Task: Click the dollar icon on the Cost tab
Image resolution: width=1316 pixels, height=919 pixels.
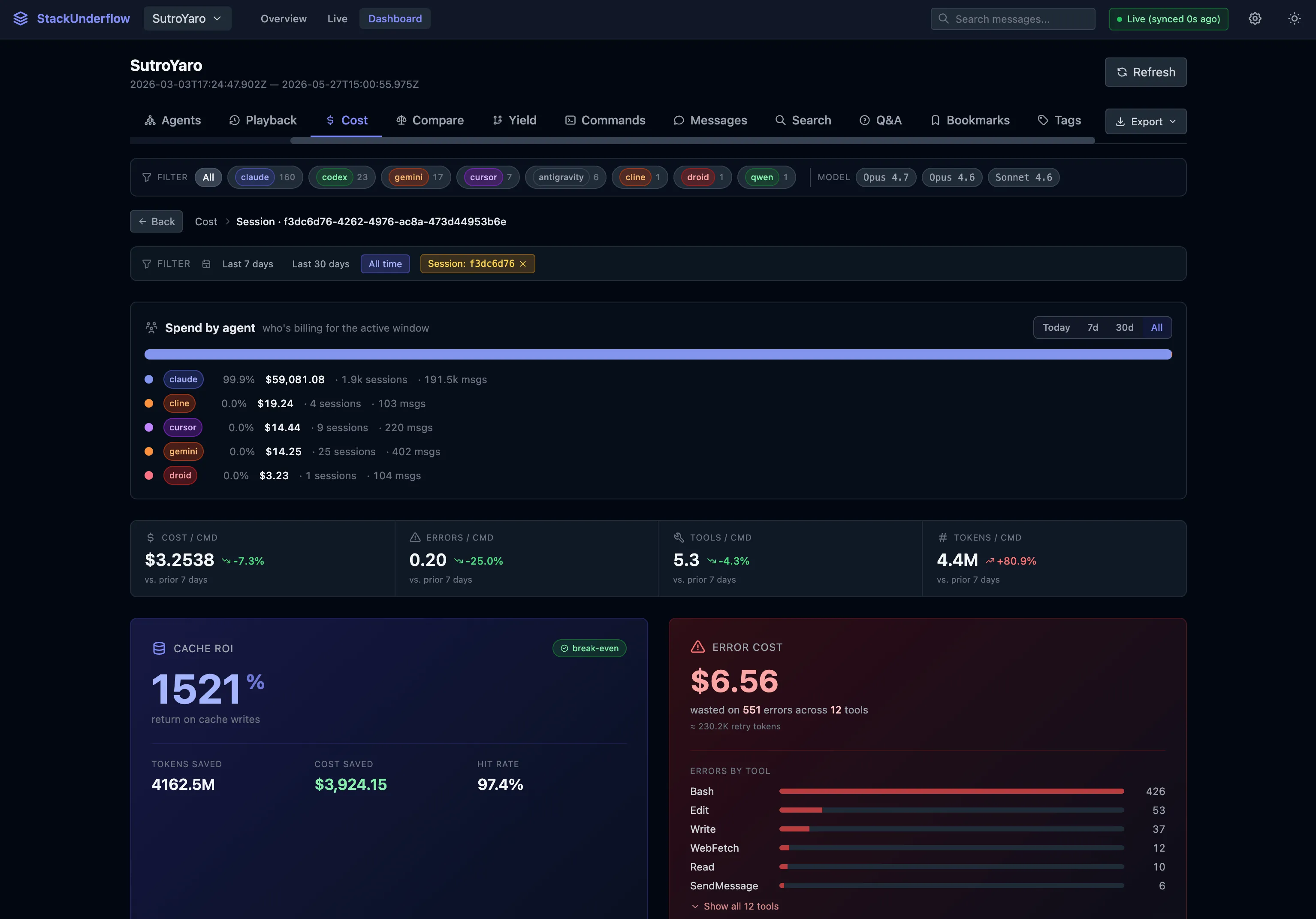Action: point(330,121)
